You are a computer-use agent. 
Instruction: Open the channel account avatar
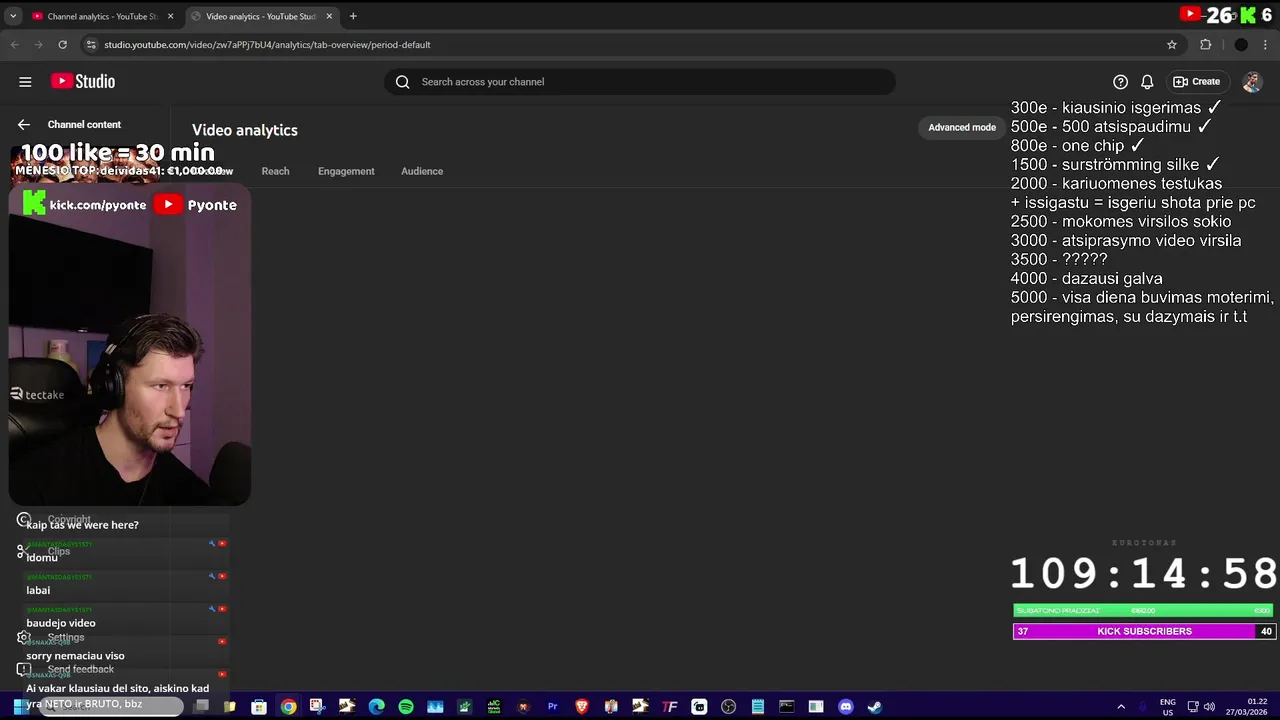click(x=1252, y=82)
